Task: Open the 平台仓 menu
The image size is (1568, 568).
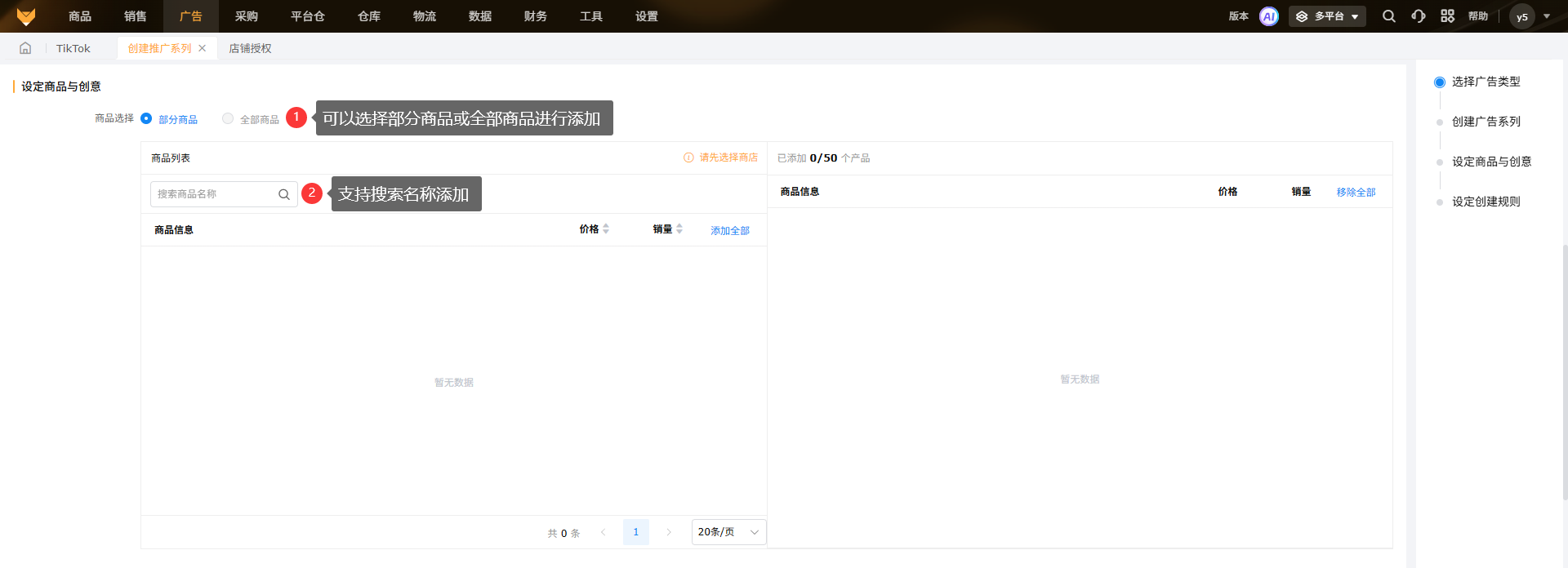Action: click(x=308, y=16)
